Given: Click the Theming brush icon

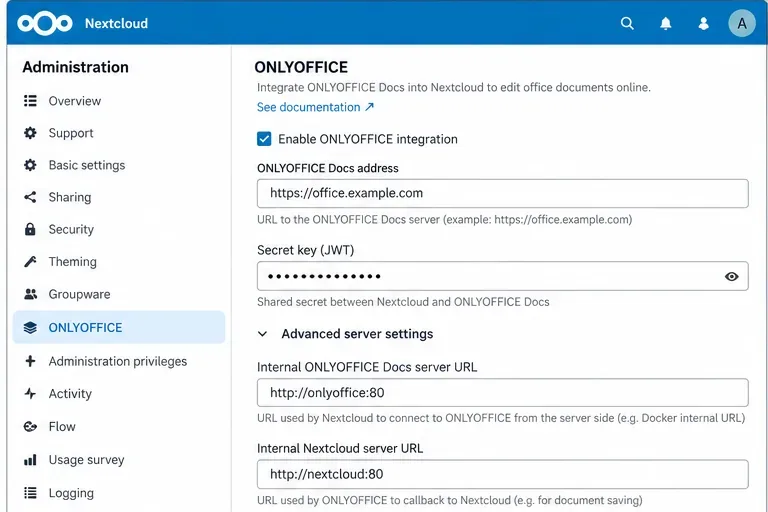Looking at the screenshot, I should point(30,262).
